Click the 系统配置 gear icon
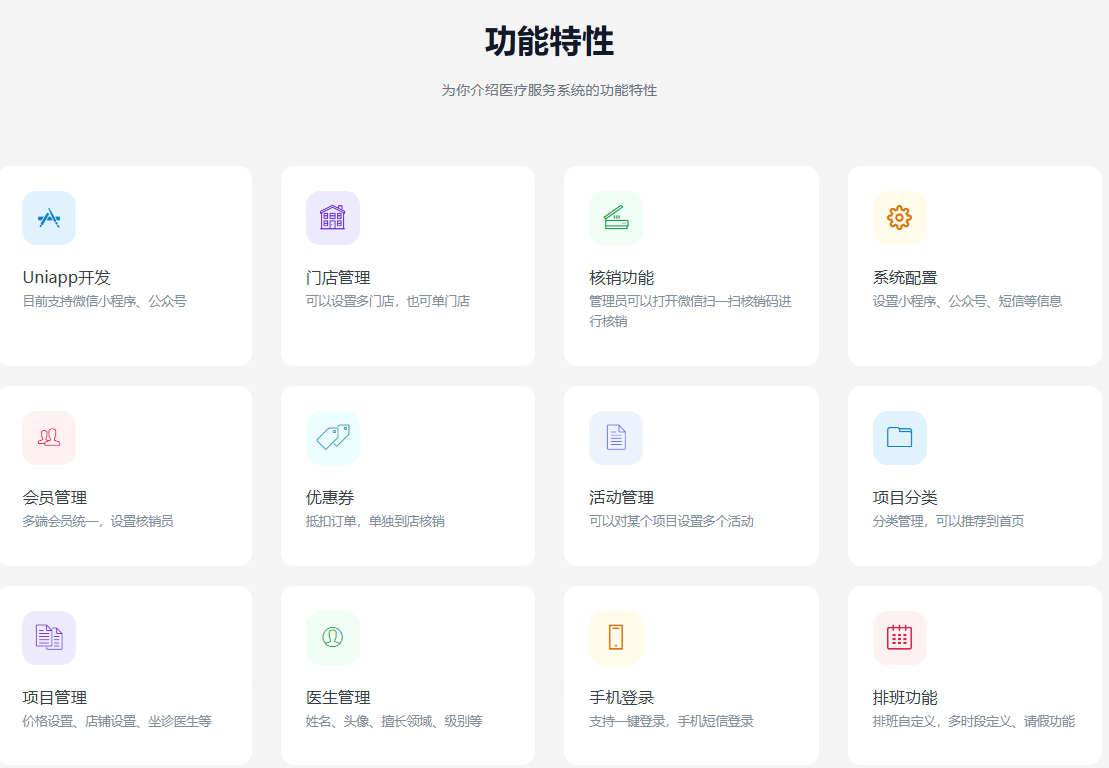1109x768 pixels. pyautogui.click(x=899, y=218)
